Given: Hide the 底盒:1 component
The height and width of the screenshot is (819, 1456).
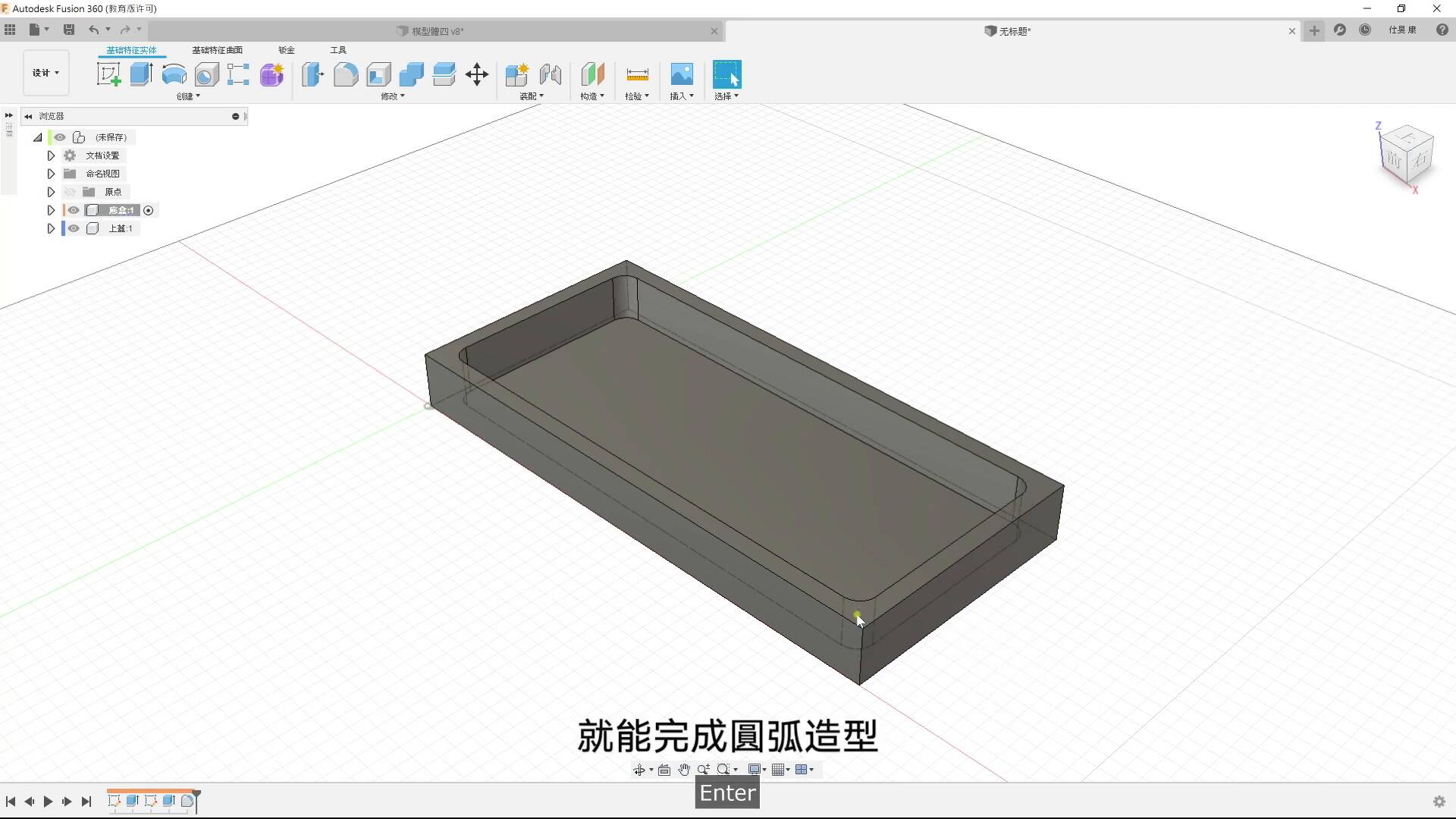Looking at the screenshot, I should click(74, 210).
